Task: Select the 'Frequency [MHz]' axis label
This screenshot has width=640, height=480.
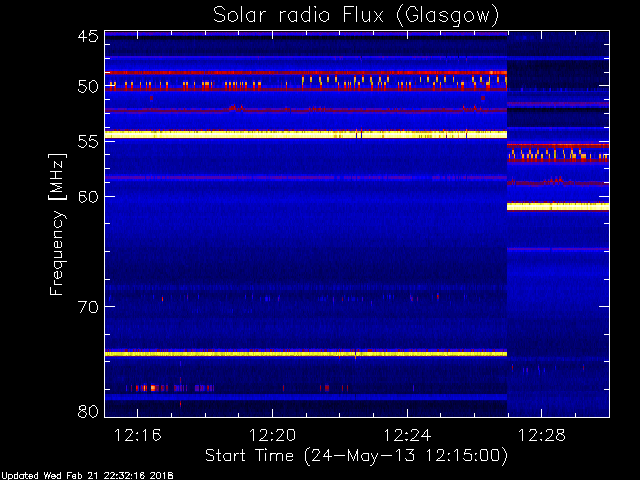Action: pos(57,224)
